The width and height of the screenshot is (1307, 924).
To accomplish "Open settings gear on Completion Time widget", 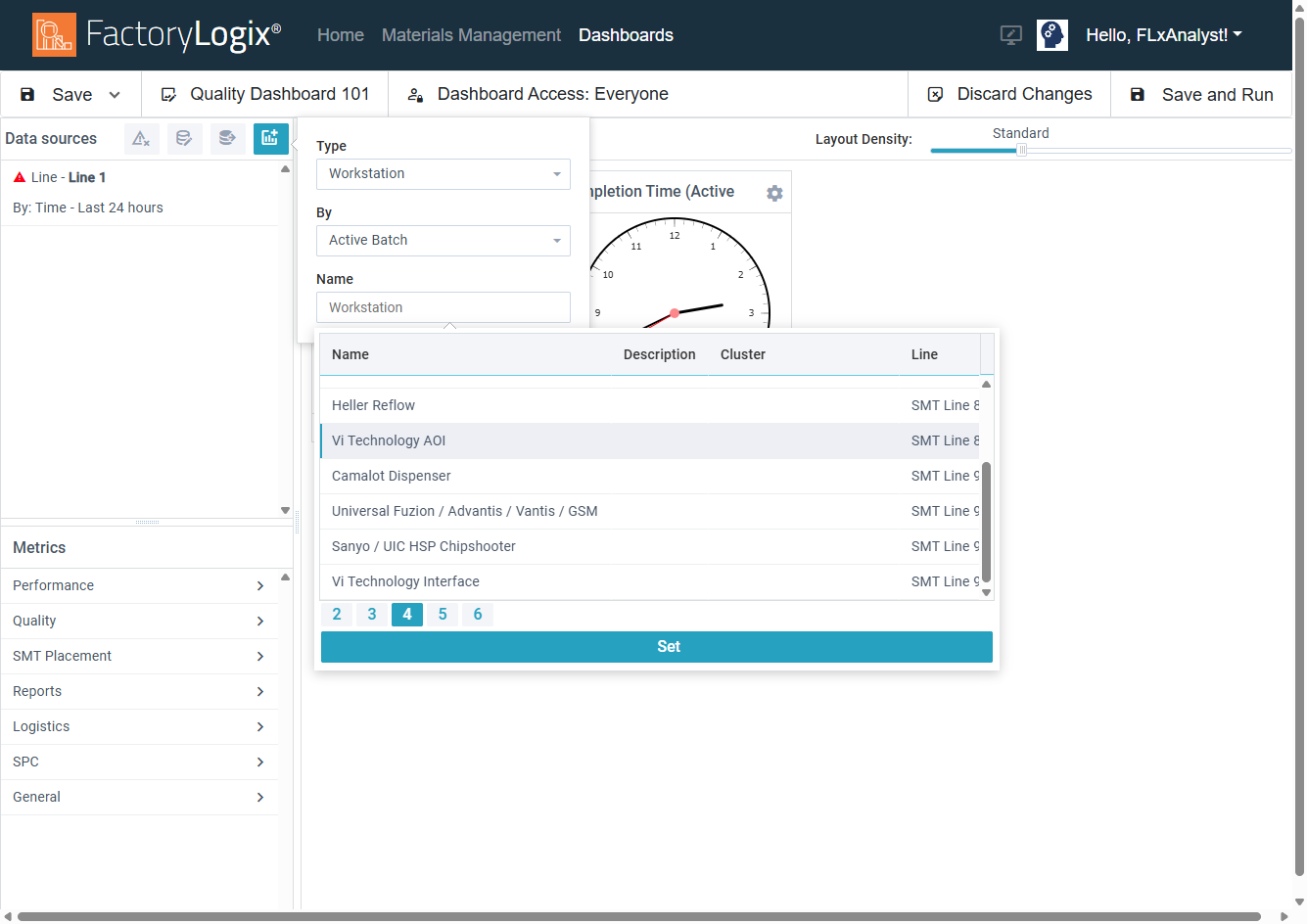I will pos(774,193).
